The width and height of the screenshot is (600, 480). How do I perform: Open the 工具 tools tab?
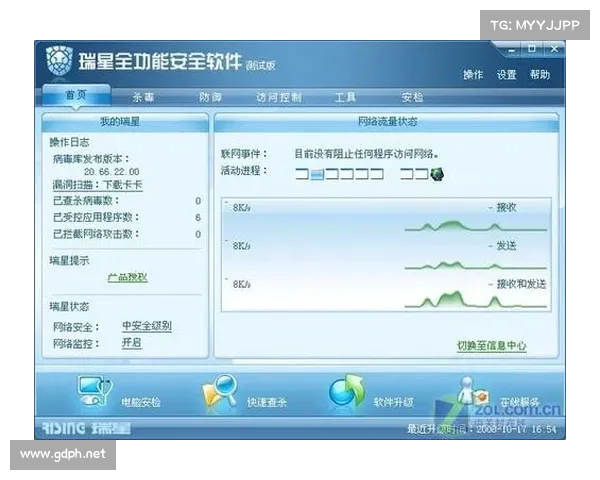click(x=345, y=97)
